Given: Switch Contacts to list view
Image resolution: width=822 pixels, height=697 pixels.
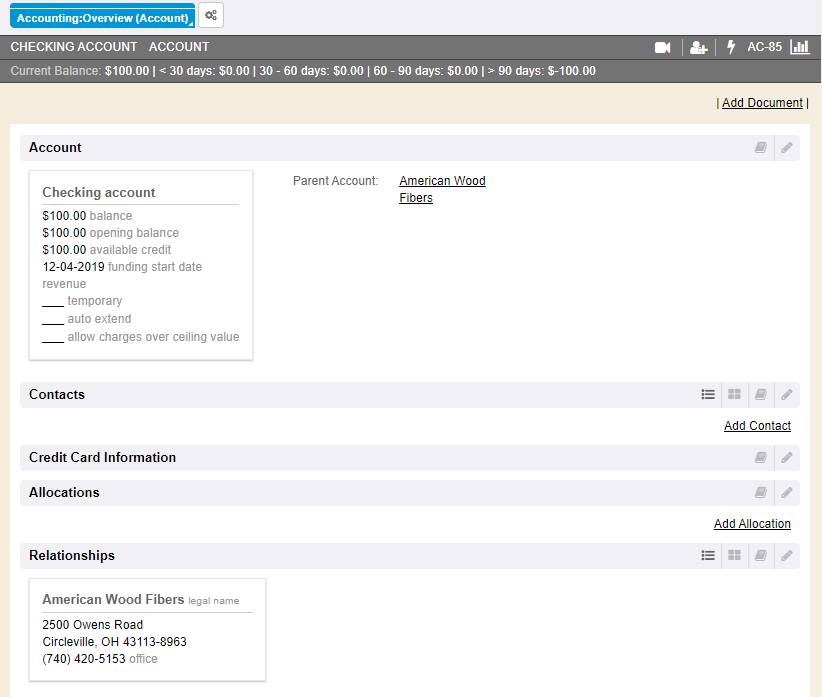Looking at the screenshot, I should pyautogui.click(x=708, y=395).
